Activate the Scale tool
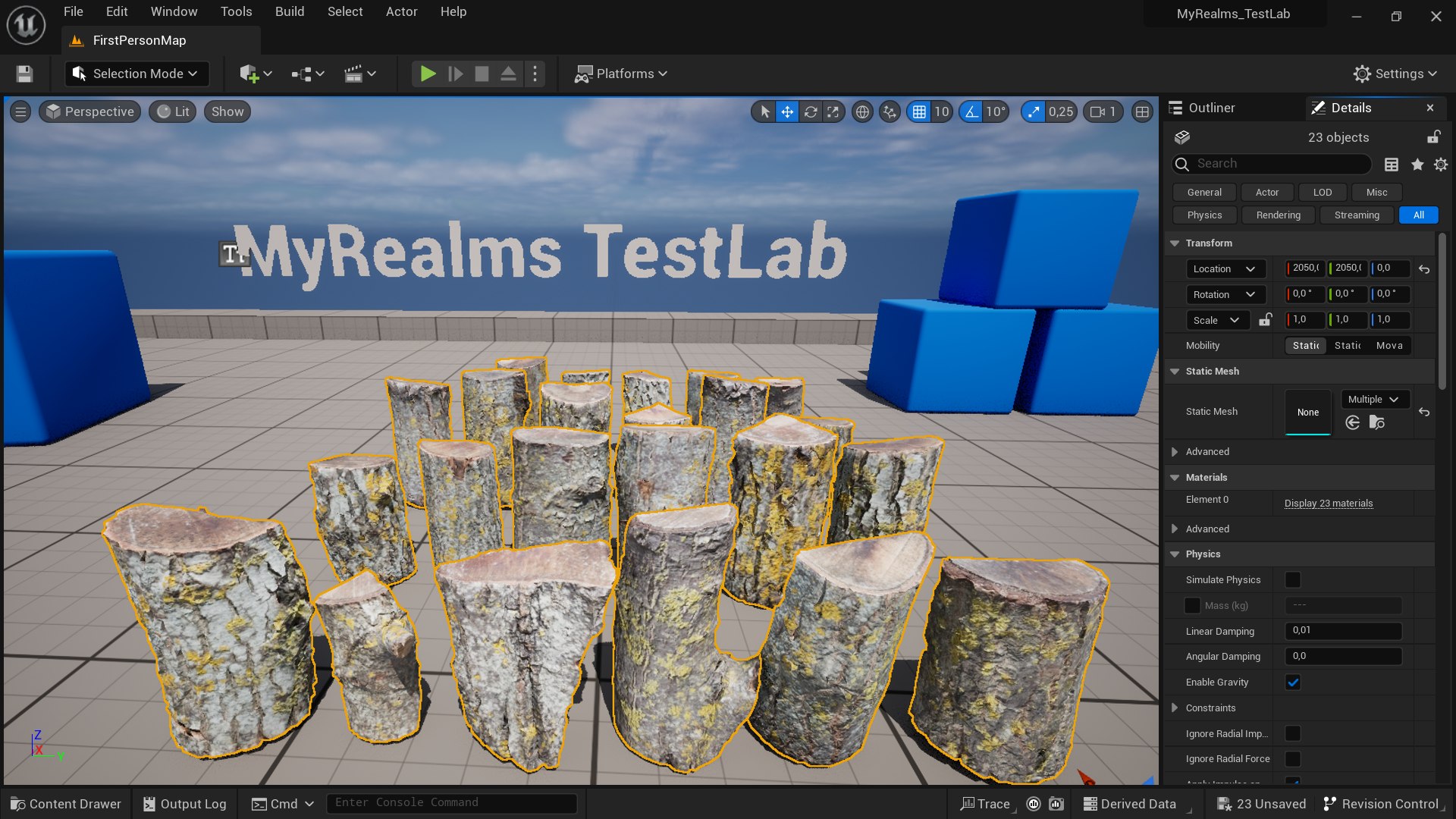The image size is (1456, 819). pyautogui.click(x=833, y=112)
